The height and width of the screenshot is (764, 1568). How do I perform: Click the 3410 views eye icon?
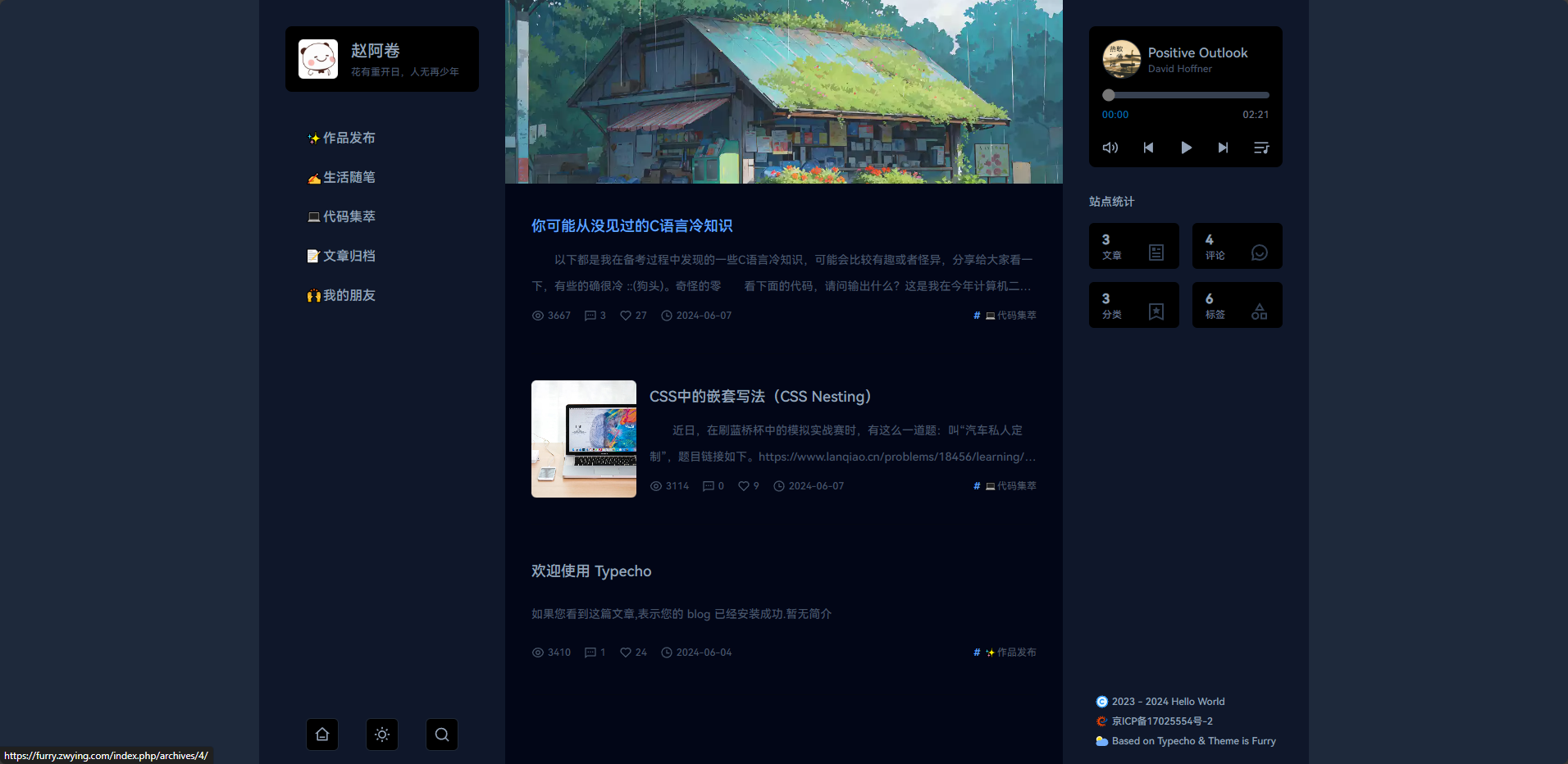(x=538, y=653)
